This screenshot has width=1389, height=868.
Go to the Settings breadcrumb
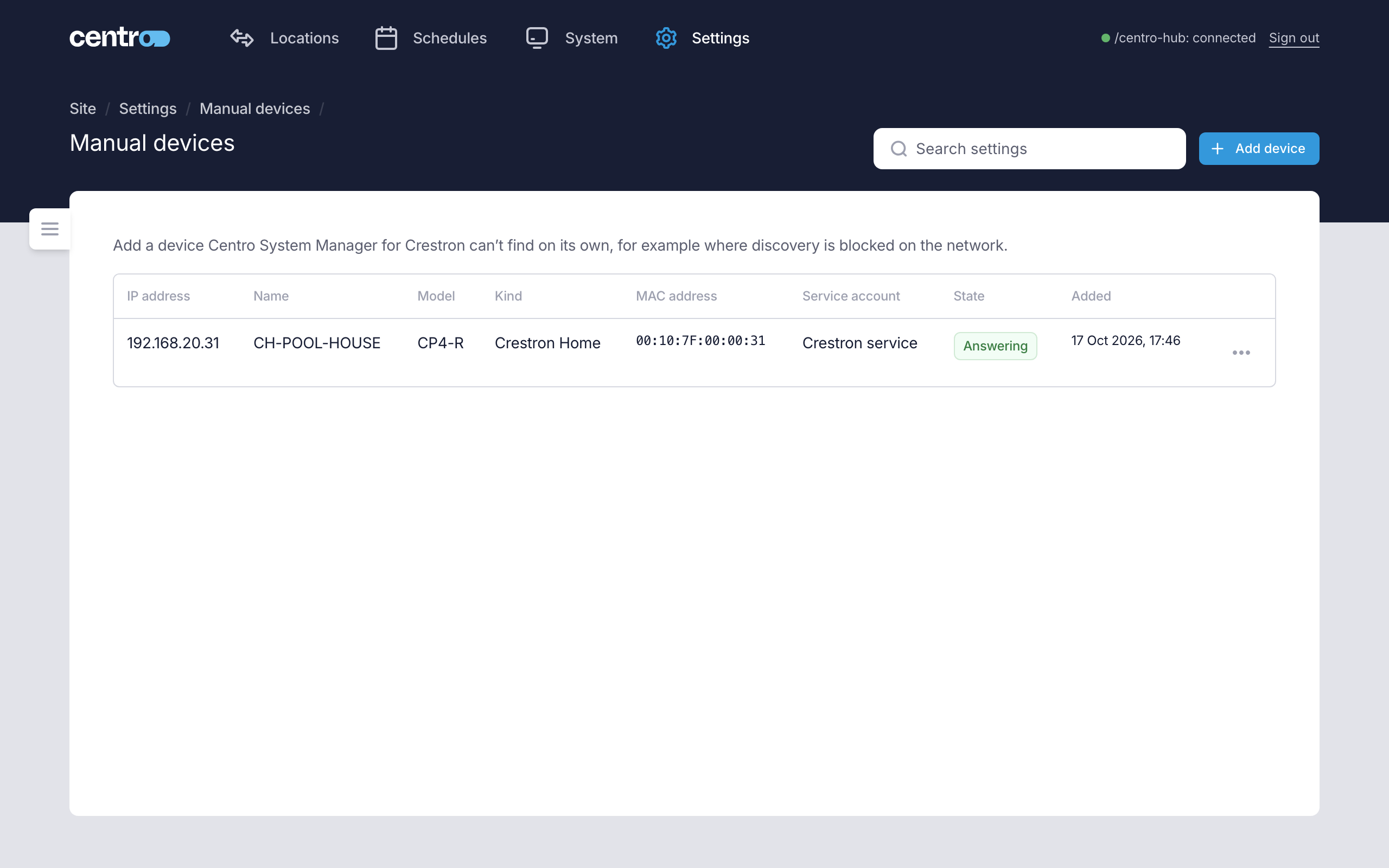(148, 108)
